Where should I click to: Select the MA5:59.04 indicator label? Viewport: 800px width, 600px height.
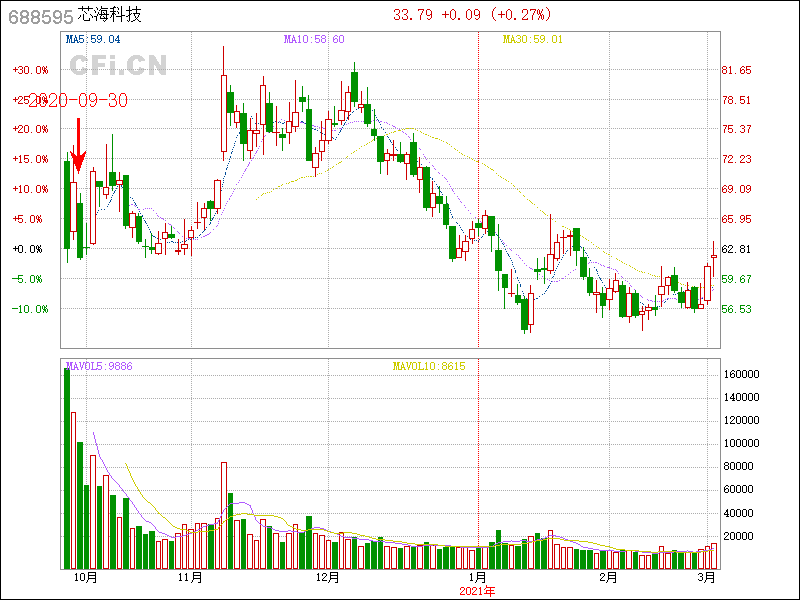(92, 40)
